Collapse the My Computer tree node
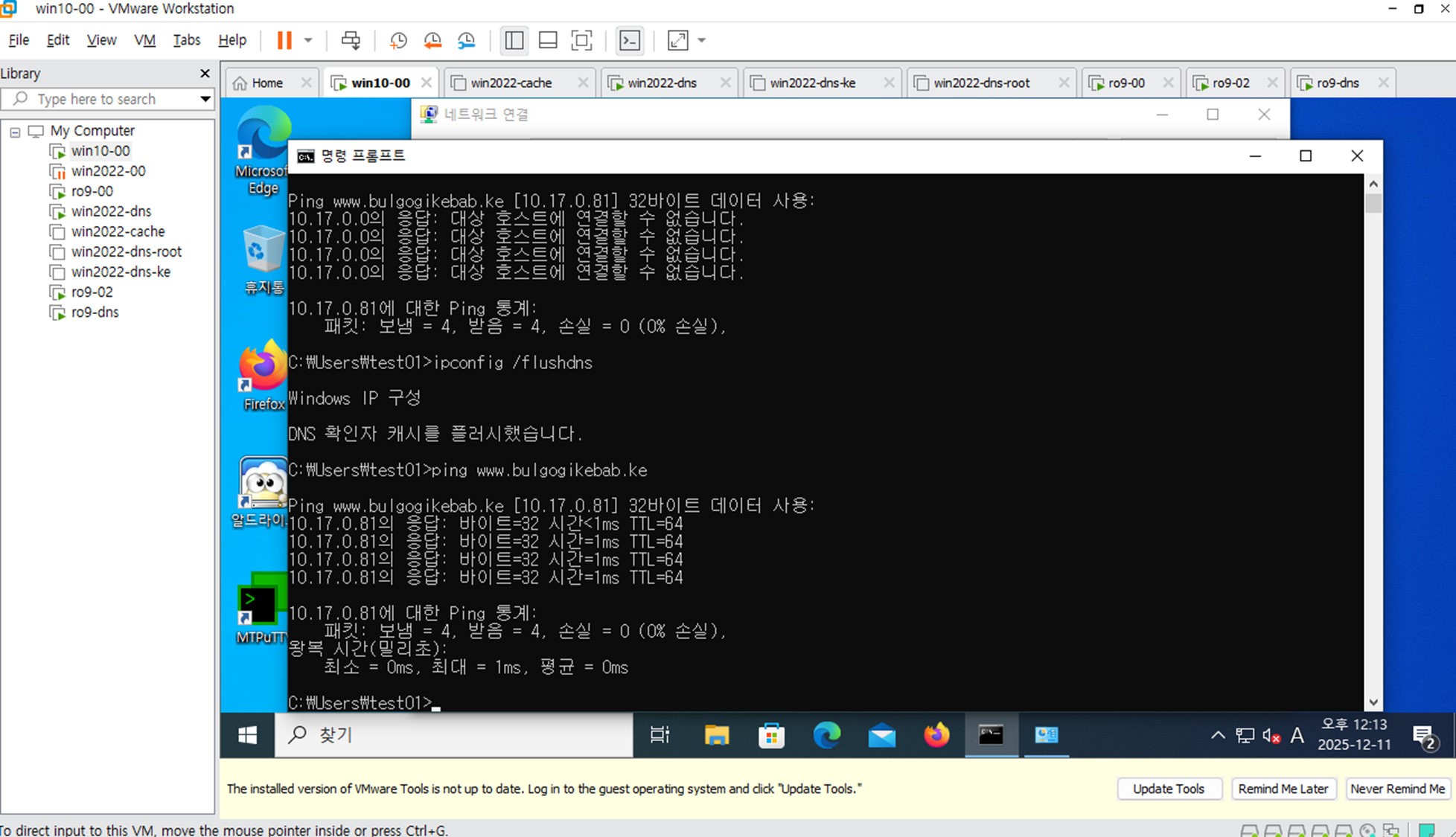Viewport: 1456px width, 837px height. pos(15,132)
